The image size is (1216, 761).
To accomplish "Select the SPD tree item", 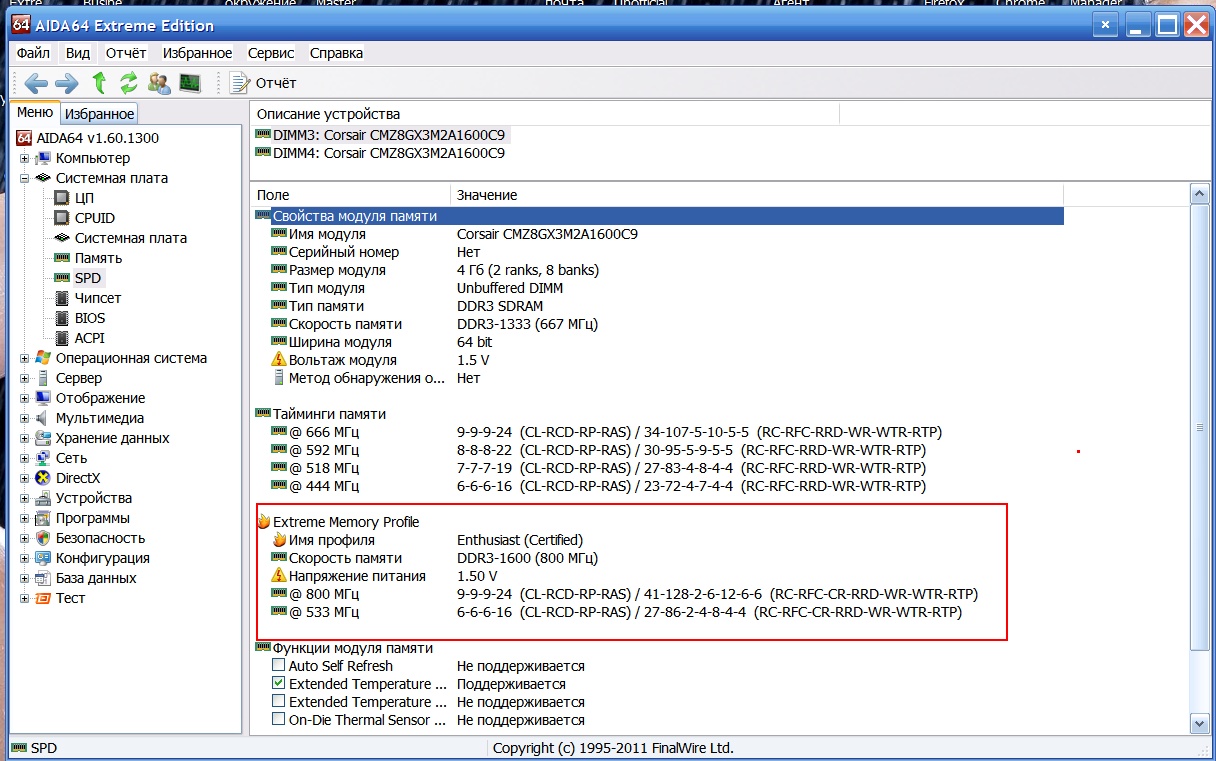I will point(88,278).
